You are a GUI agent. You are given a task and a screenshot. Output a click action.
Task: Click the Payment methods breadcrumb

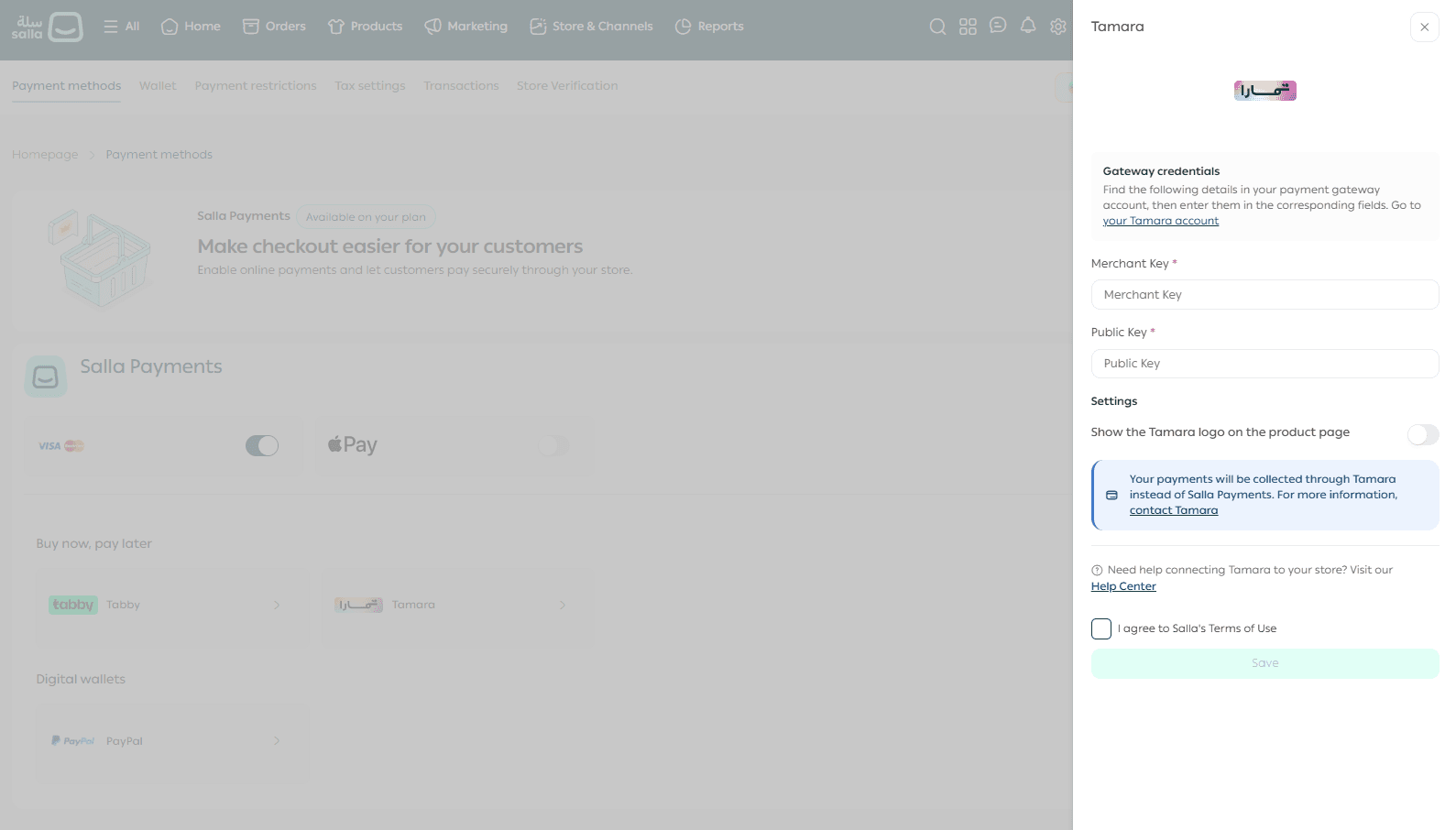click(159, 155)
